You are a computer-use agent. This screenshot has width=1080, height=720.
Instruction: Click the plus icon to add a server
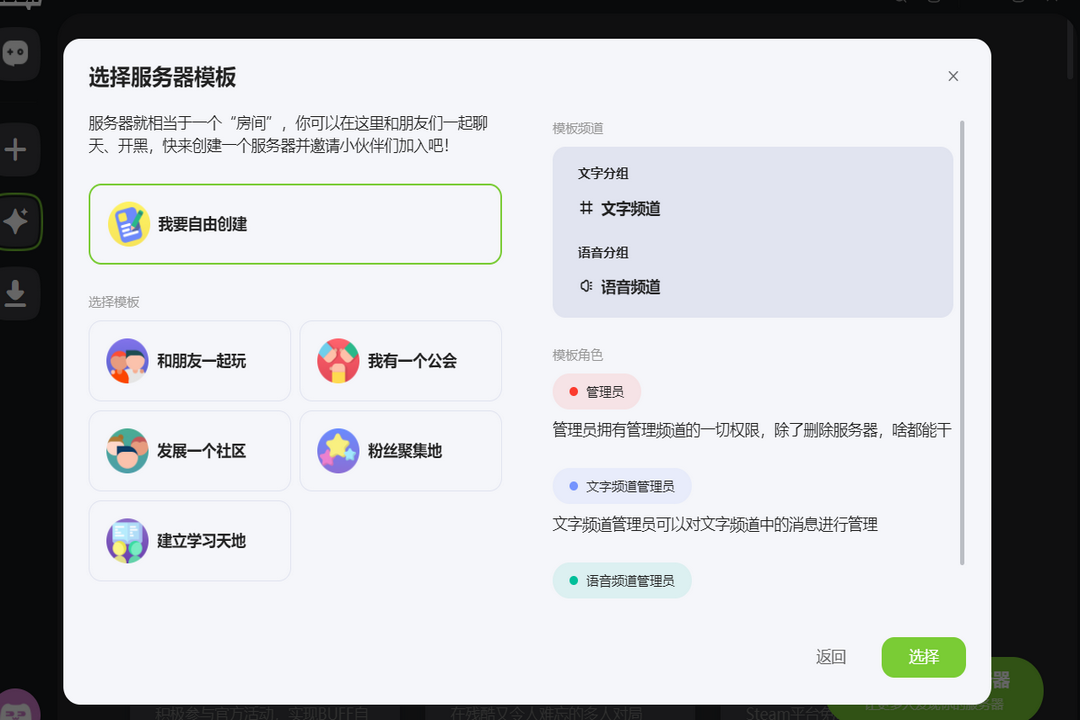coord(14,149)
